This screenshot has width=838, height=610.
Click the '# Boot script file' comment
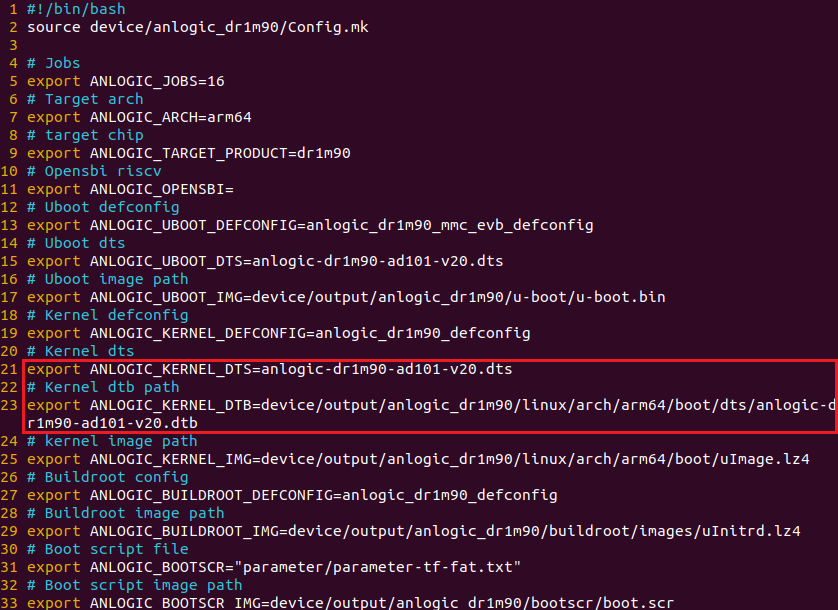[x=107, y=549]
